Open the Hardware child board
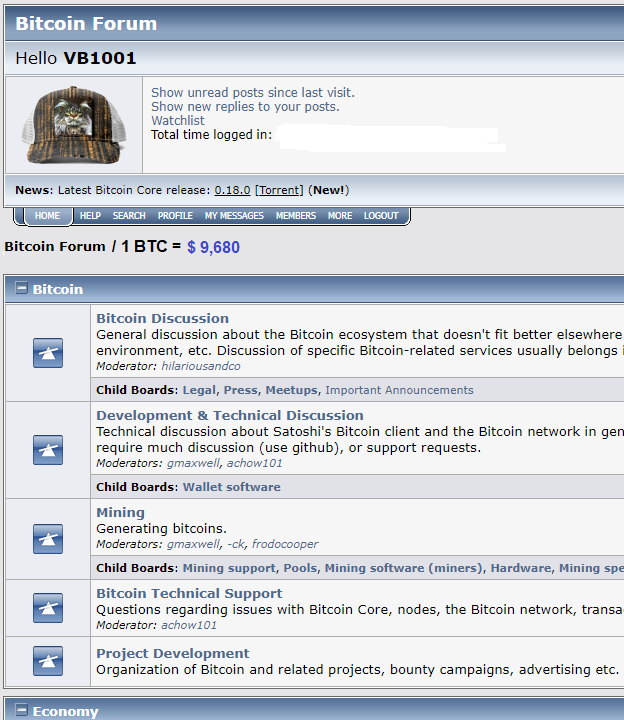 (521, 568)
